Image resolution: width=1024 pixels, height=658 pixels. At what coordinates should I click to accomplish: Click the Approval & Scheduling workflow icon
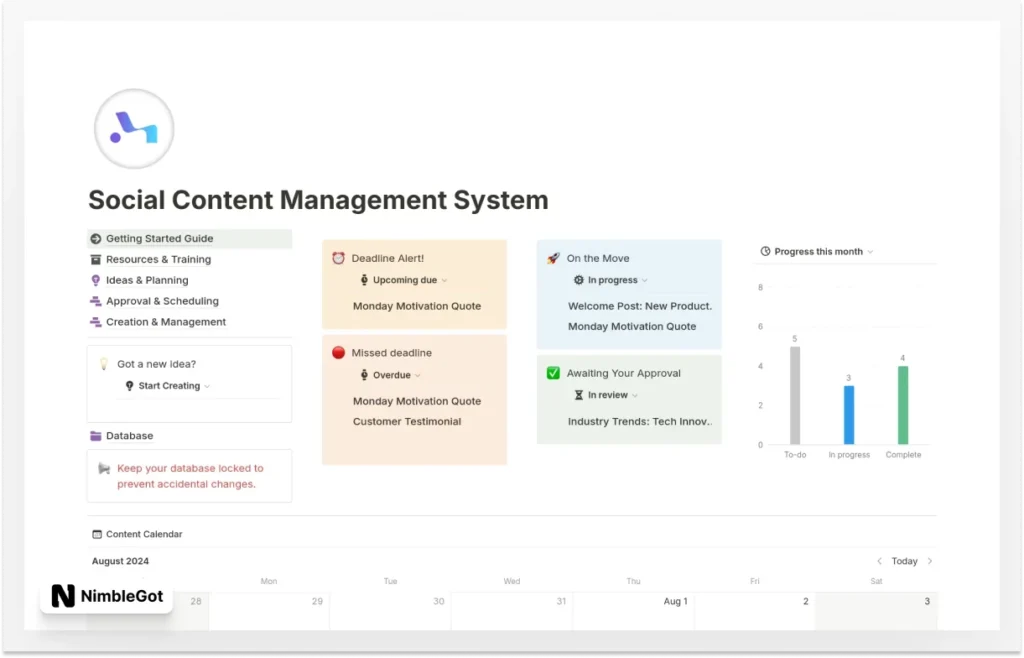coord(97,301)
